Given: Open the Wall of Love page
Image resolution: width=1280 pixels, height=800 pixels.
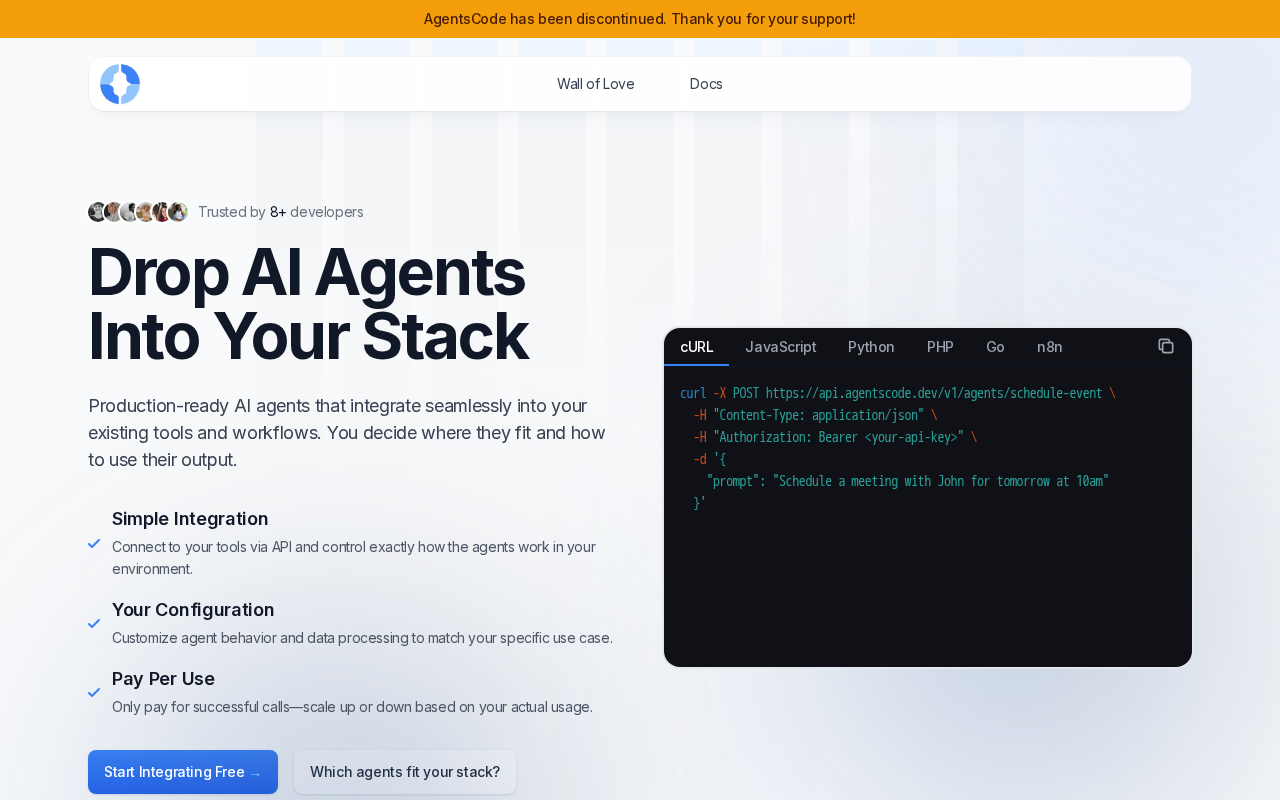Looking at the screenshot, I should pos(596,84).
